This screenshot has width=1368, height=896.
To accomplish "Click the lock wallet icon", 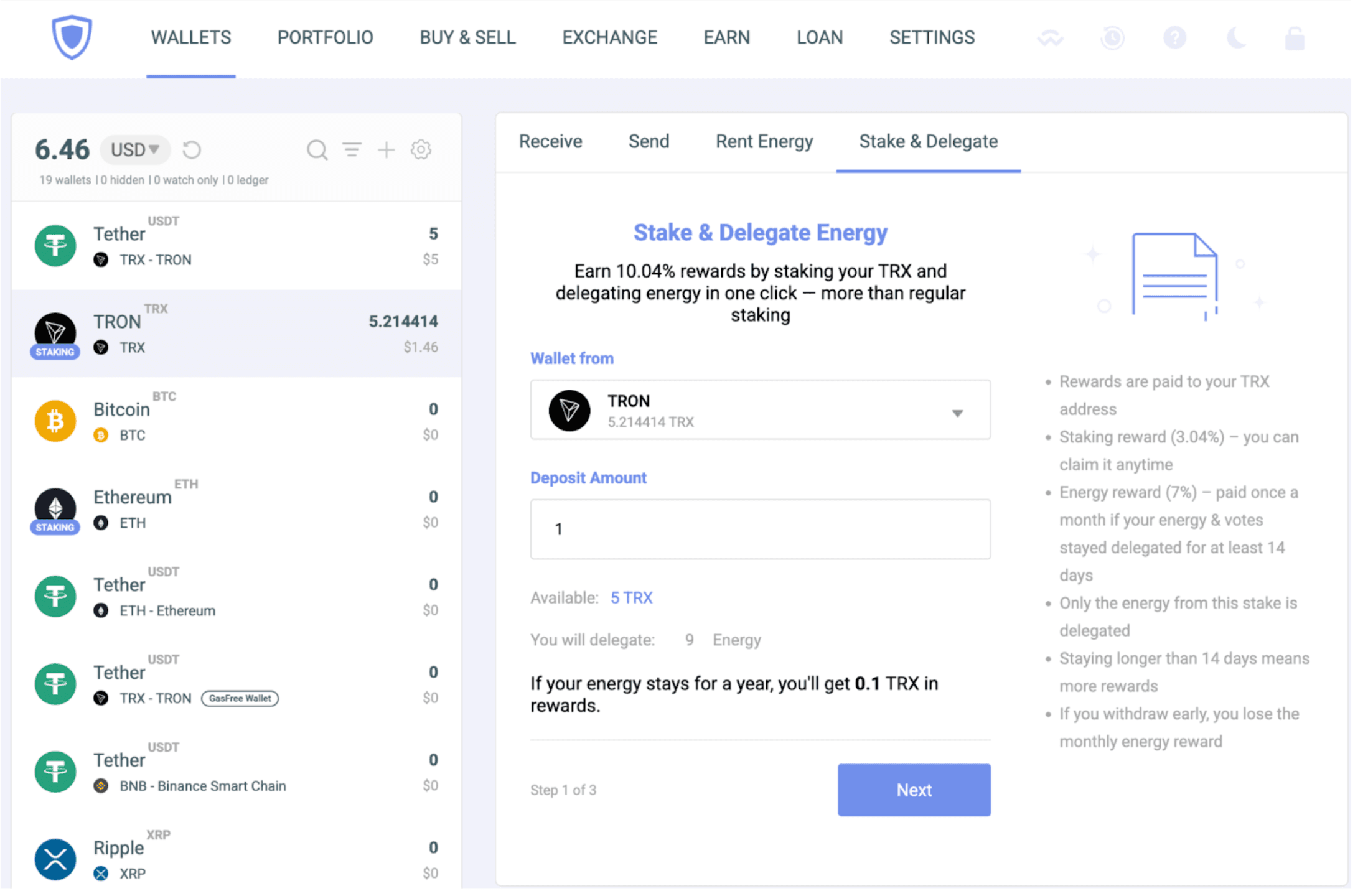I will click(x=1295, y=38).
